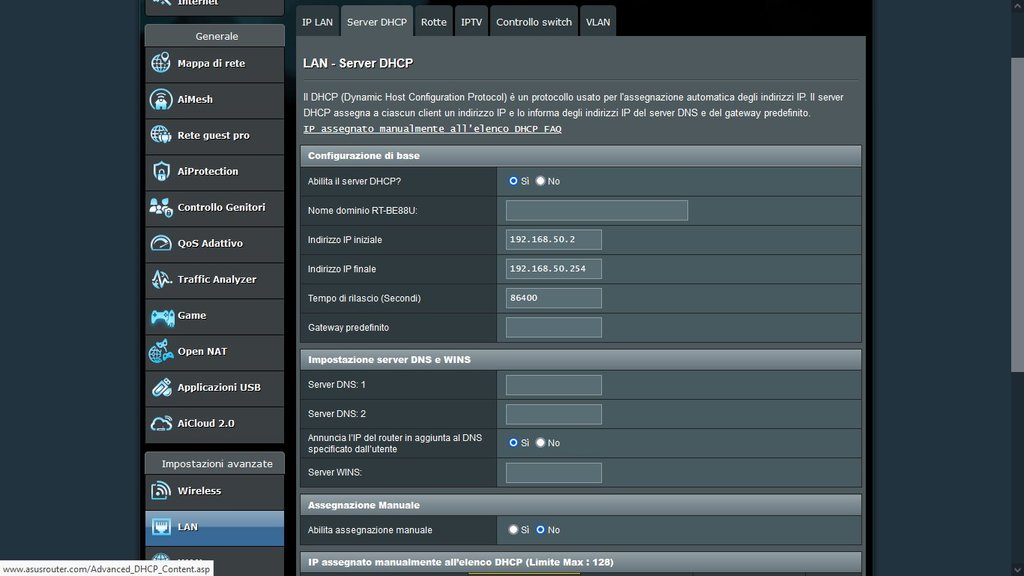Enable Sì for Abilita assegnazione manuale
Image resolution: width=1024 pixels, height=576 pixels.
513,530
